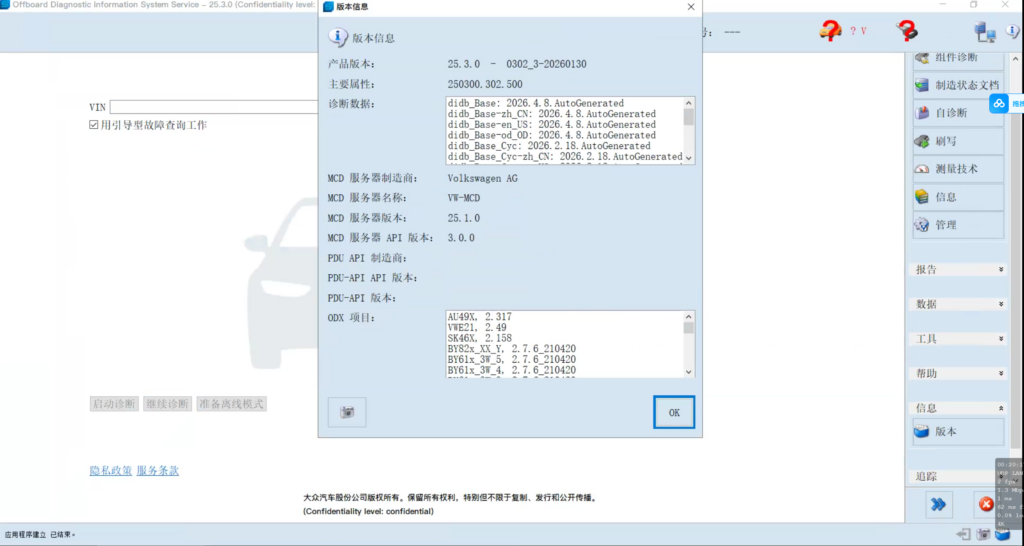The width and height of the screenshot is (1024, 546).
Task: Expand the 报告 section
Action: coord(958,269)
